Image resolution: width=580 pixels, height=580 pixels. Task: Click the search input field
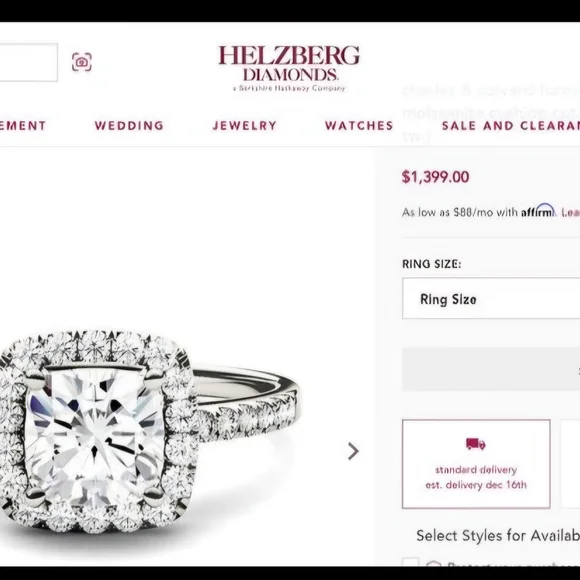28,62
